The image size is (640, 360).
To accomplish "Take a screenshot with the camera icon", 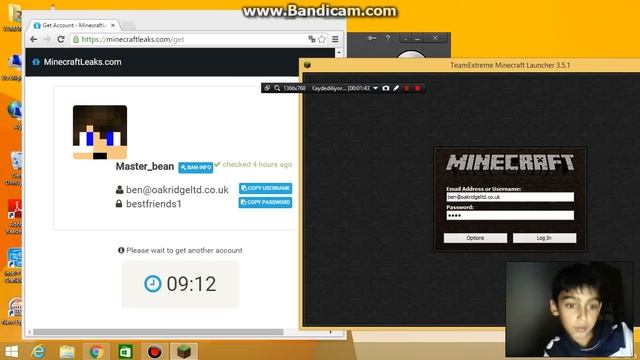I will [x=386, y=88].
